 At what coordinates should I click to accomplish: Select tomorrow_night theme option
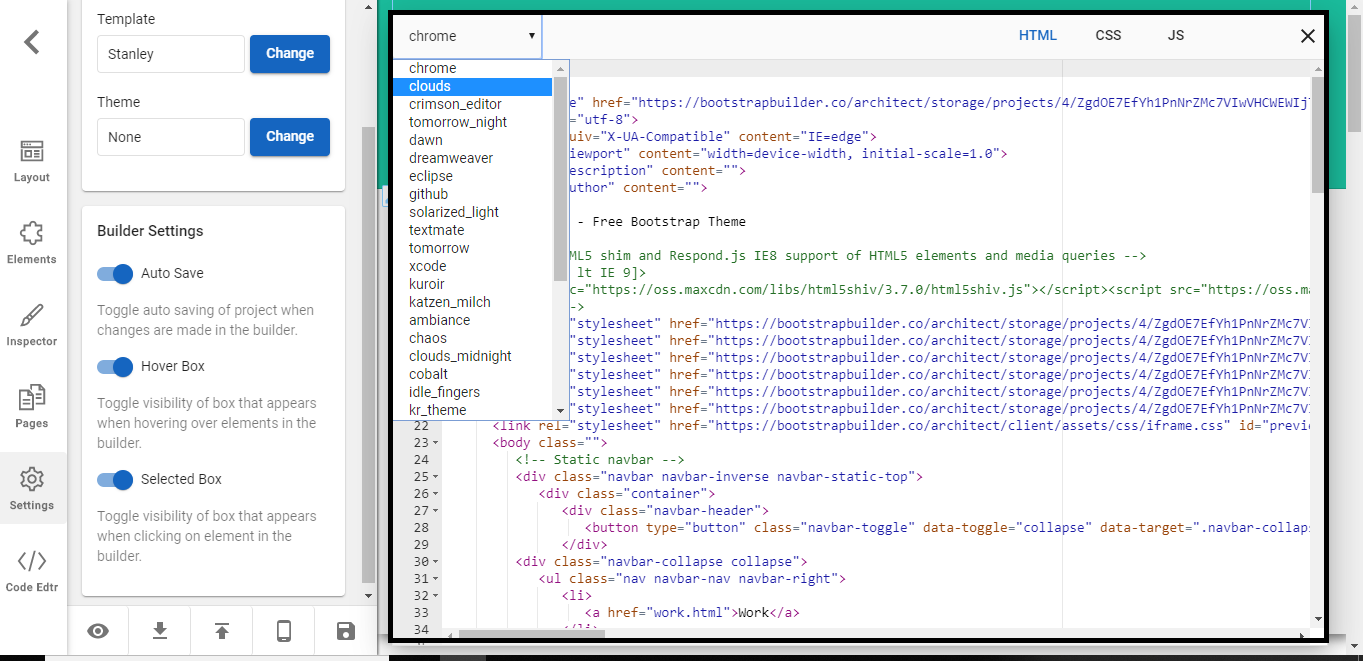(x=472, y=122)
